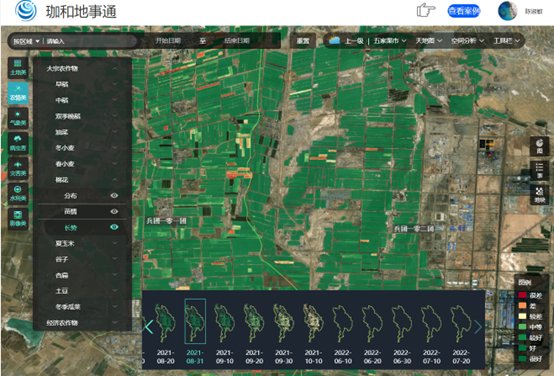
Task: Click the red 很差 legend swatch
Action: point(522,295)
